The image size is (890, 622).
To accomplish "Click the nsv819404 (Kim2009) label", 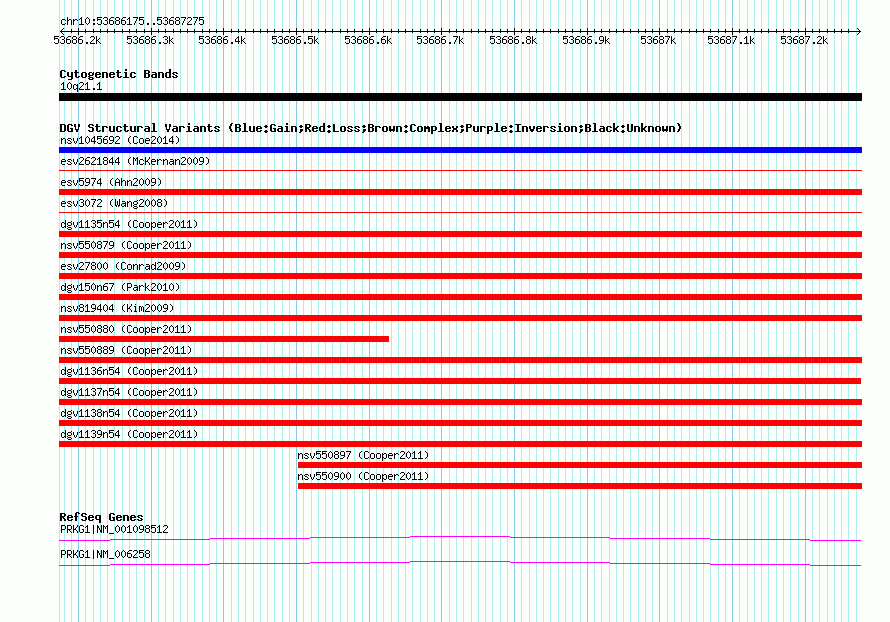I will (117, 308).
